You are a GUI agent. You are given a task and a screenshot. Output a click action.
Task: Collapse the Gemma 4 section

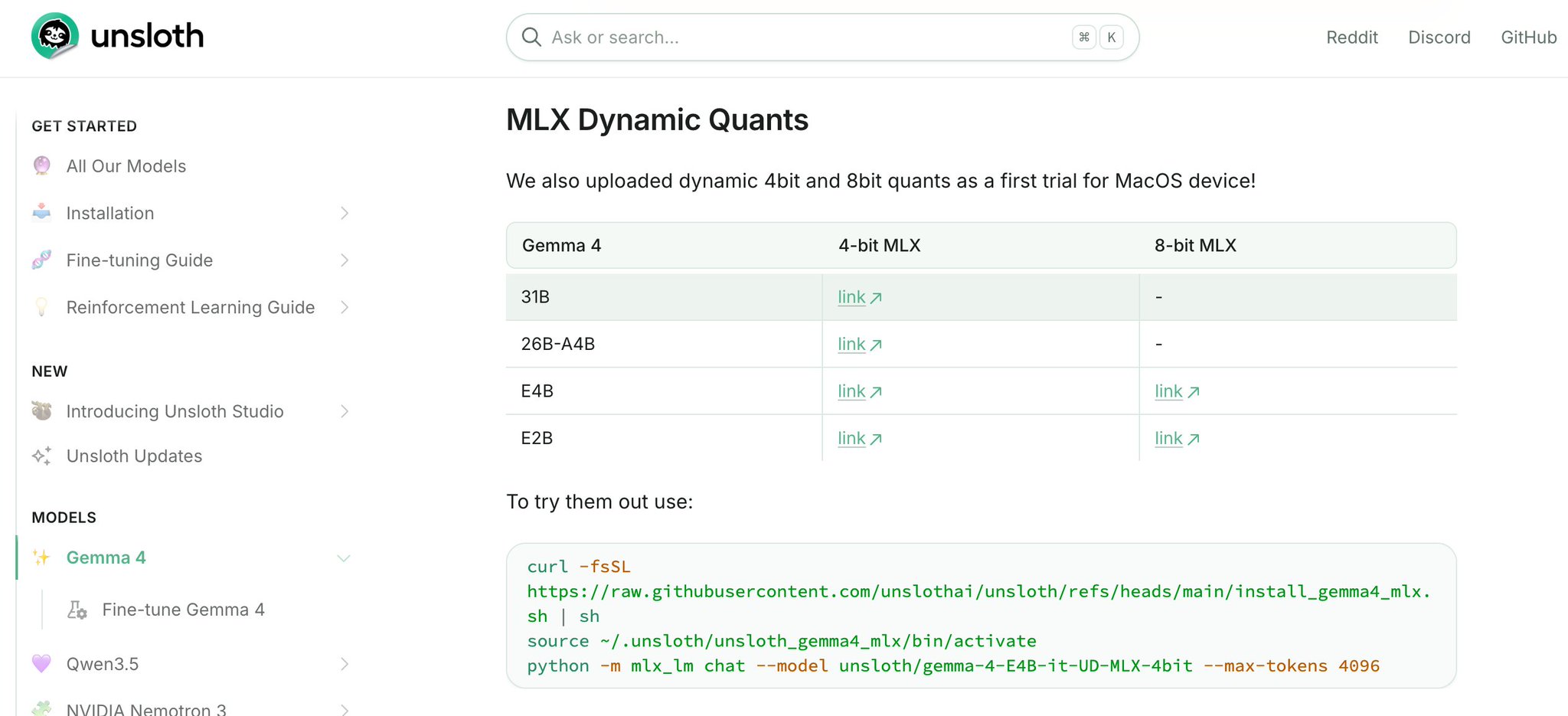tap(344, 558)
